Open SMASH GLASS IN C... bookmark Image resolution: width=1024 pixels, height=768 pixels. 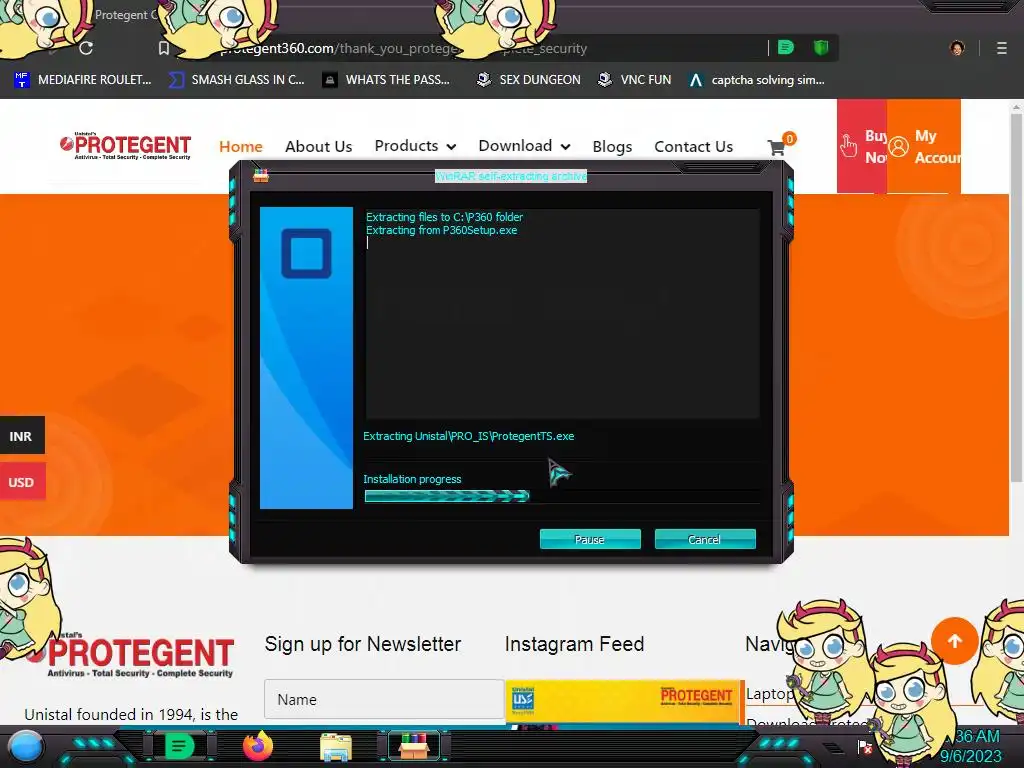point(237,80)
